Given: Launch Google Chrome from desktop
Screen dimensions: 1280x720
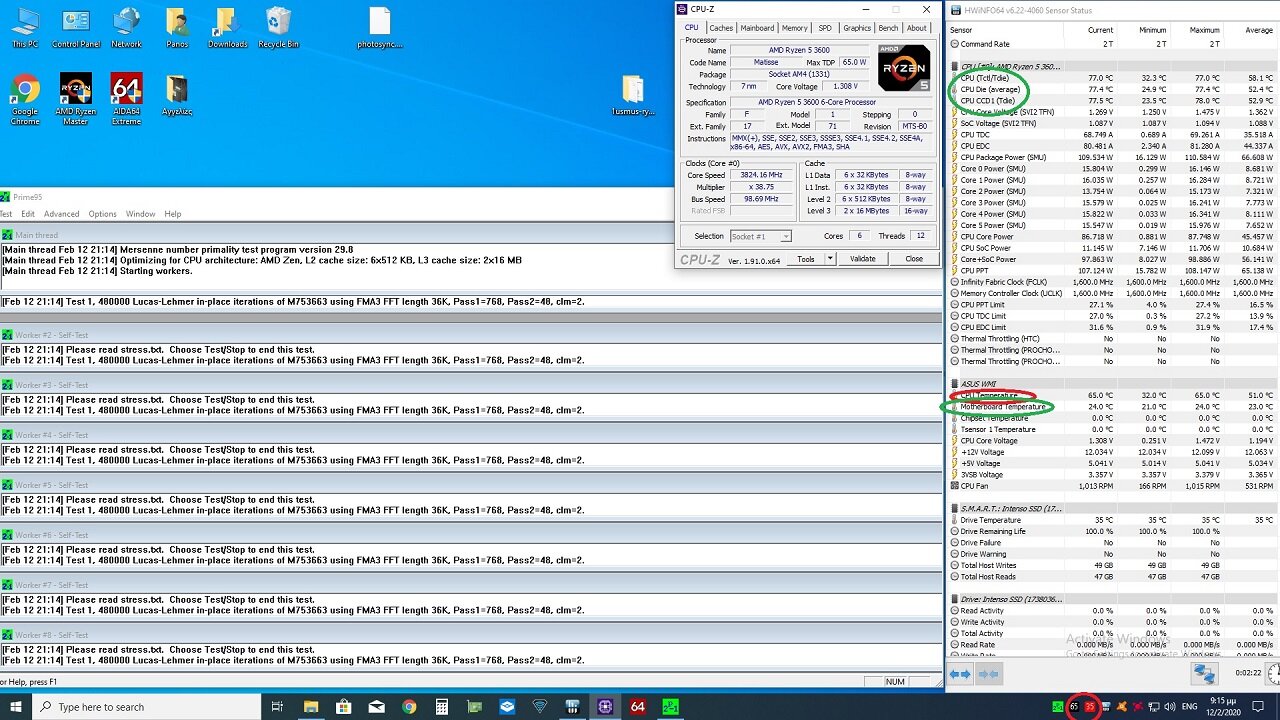Looking at the screenshot, I should (25, 99).
